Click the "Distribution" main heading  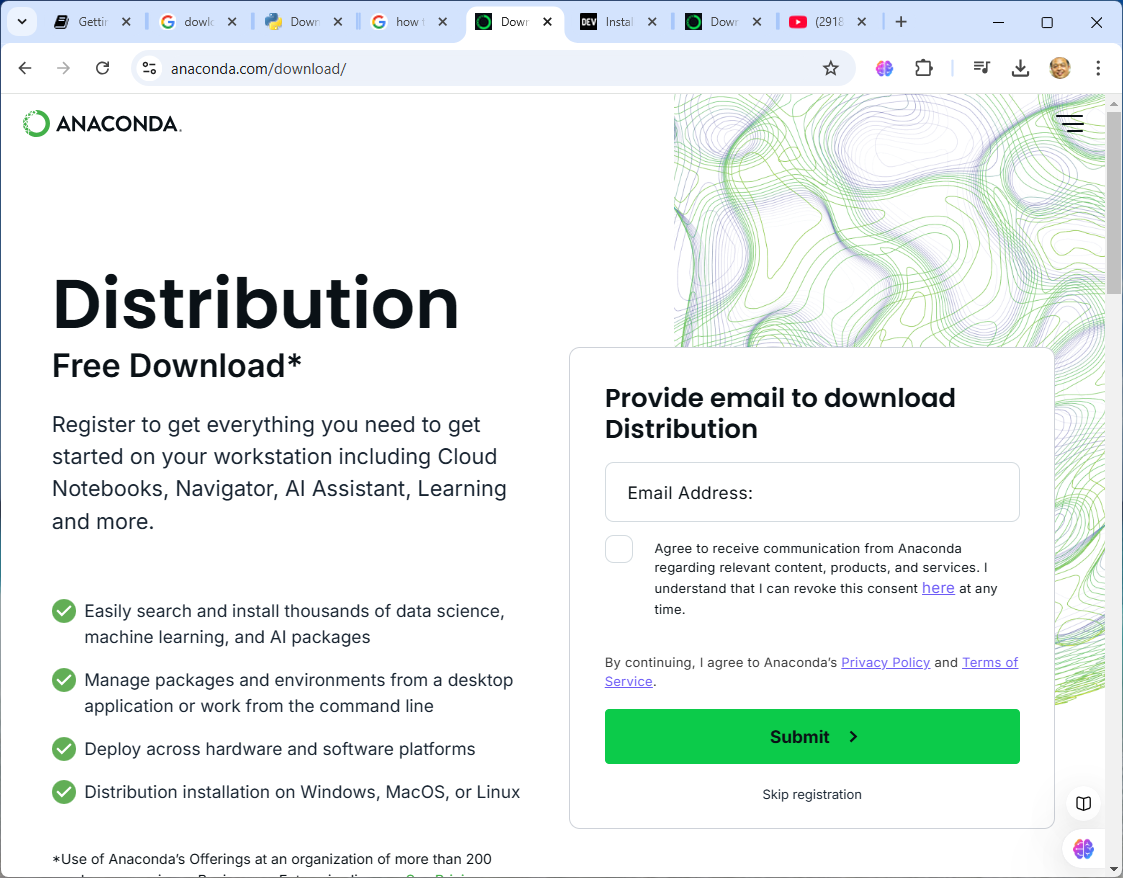256,304
